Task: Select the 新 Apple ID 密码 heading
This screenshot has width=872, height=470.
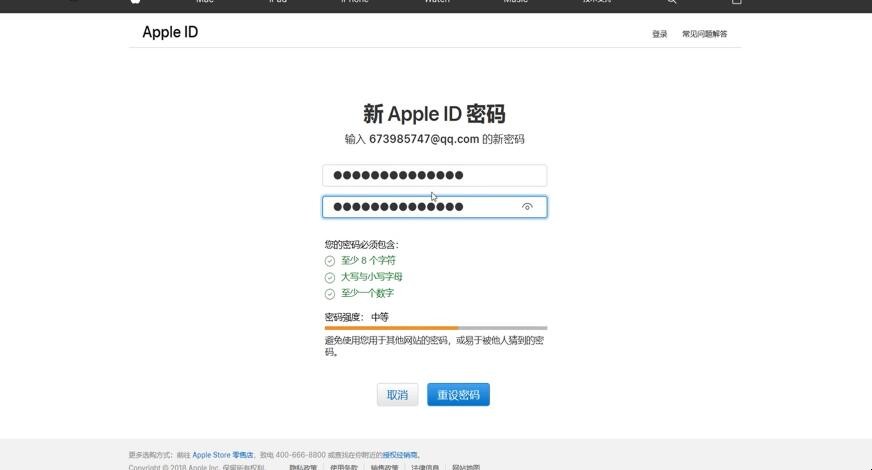Action: pyautogui.click(x=434, y=114)
